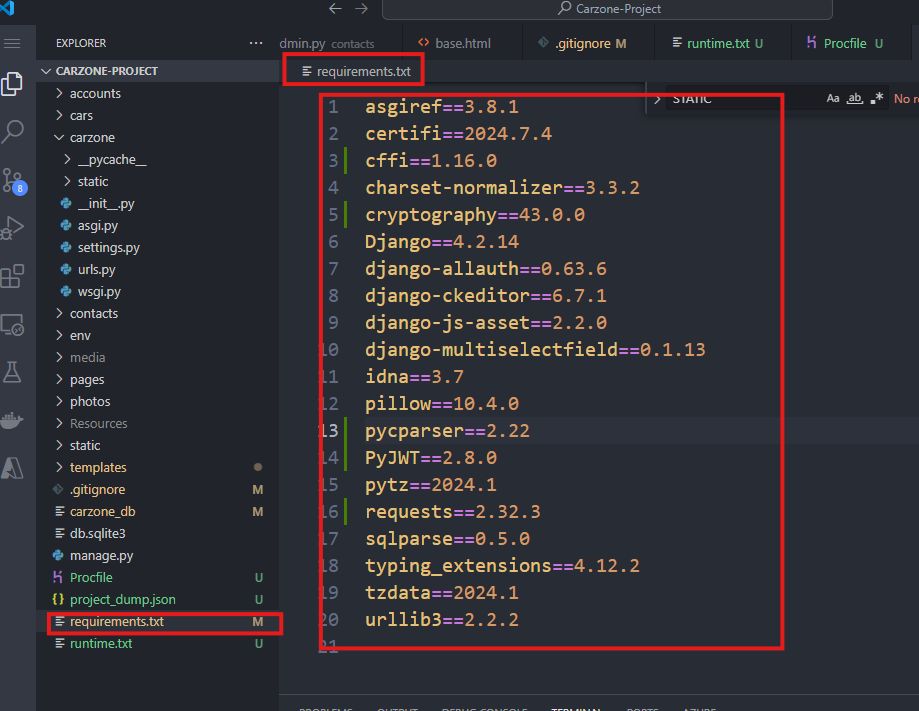
Task: Open project_dump.json file
Action: click(158, 600)
